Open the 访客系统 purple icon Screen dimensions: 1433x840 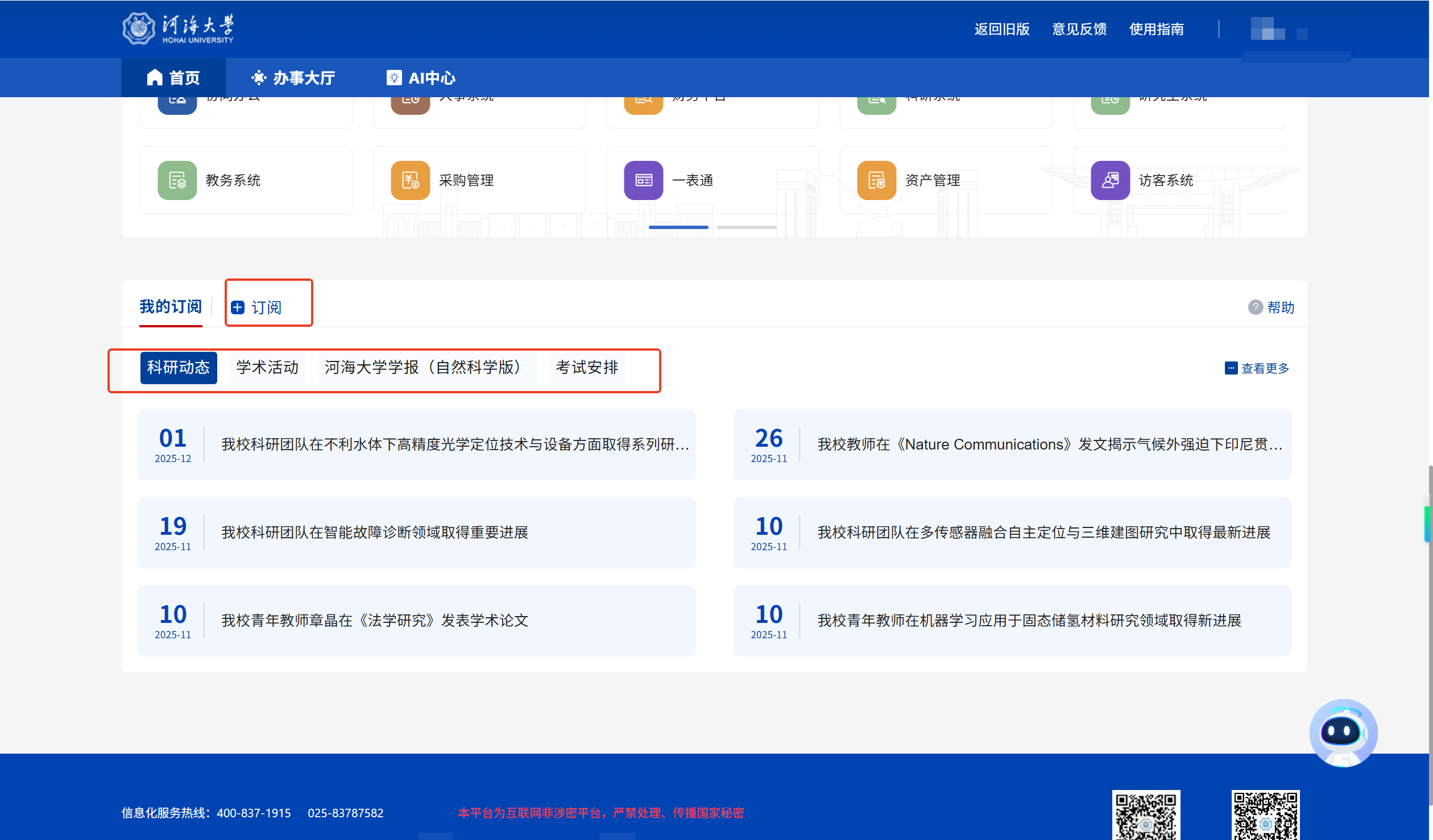[1109, 180]
